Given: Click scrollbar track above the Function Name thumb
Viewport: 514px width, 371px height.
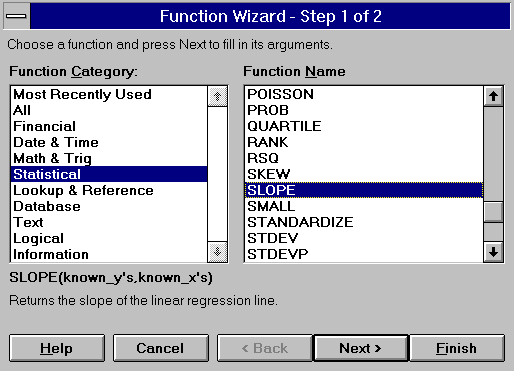Looking at the screenshot, I should click(493, 154).
